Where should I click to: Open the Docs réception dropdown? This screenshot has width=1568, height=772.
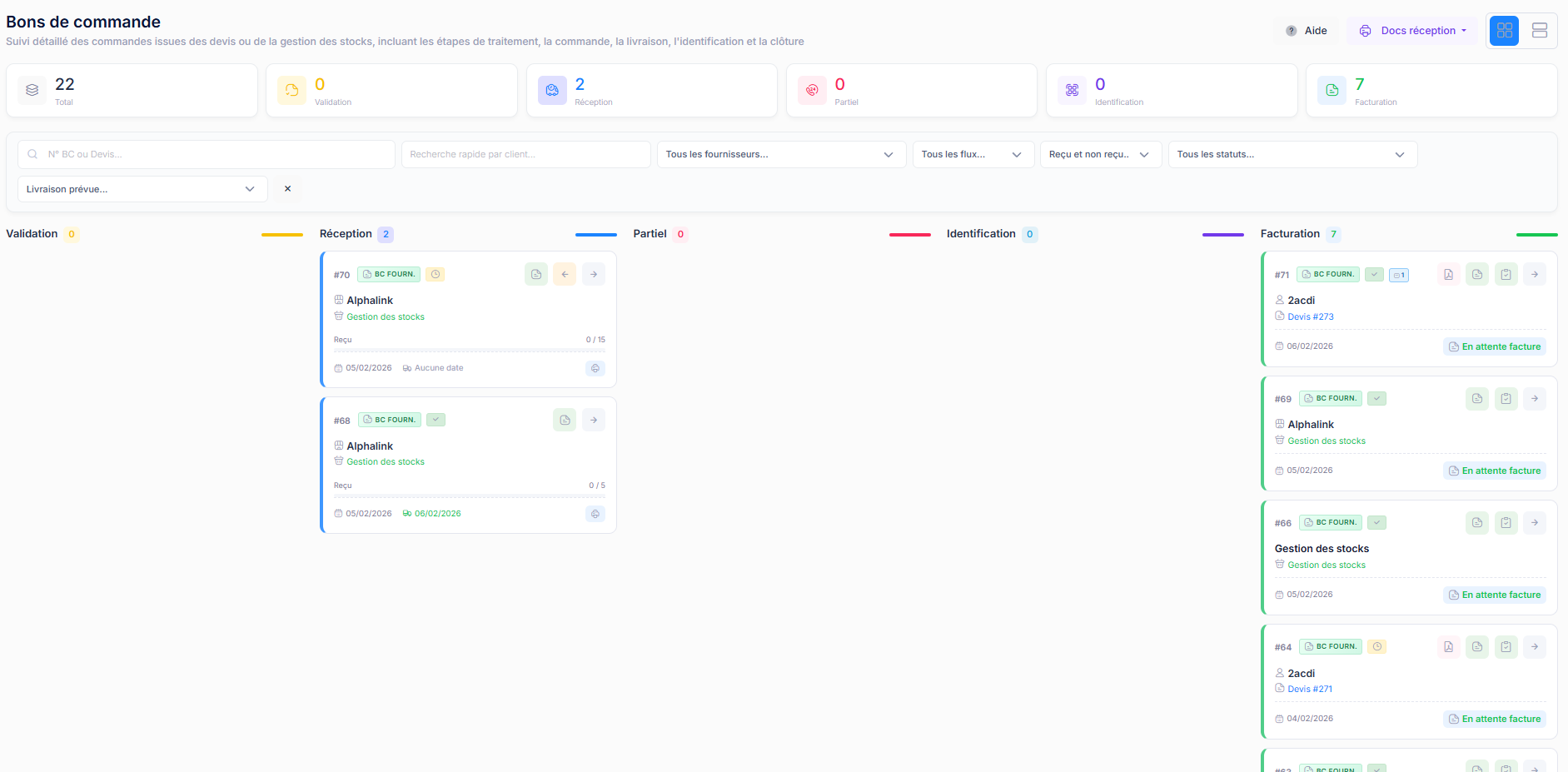point(1412,30)
